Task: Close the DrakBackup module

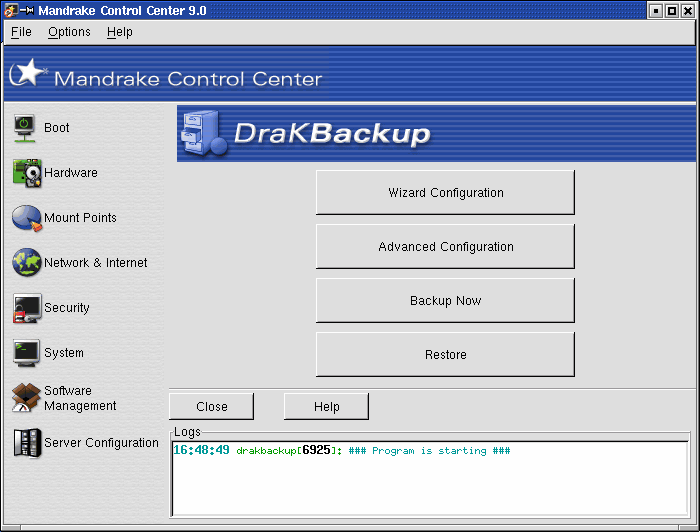Action: tap(212, 407)
